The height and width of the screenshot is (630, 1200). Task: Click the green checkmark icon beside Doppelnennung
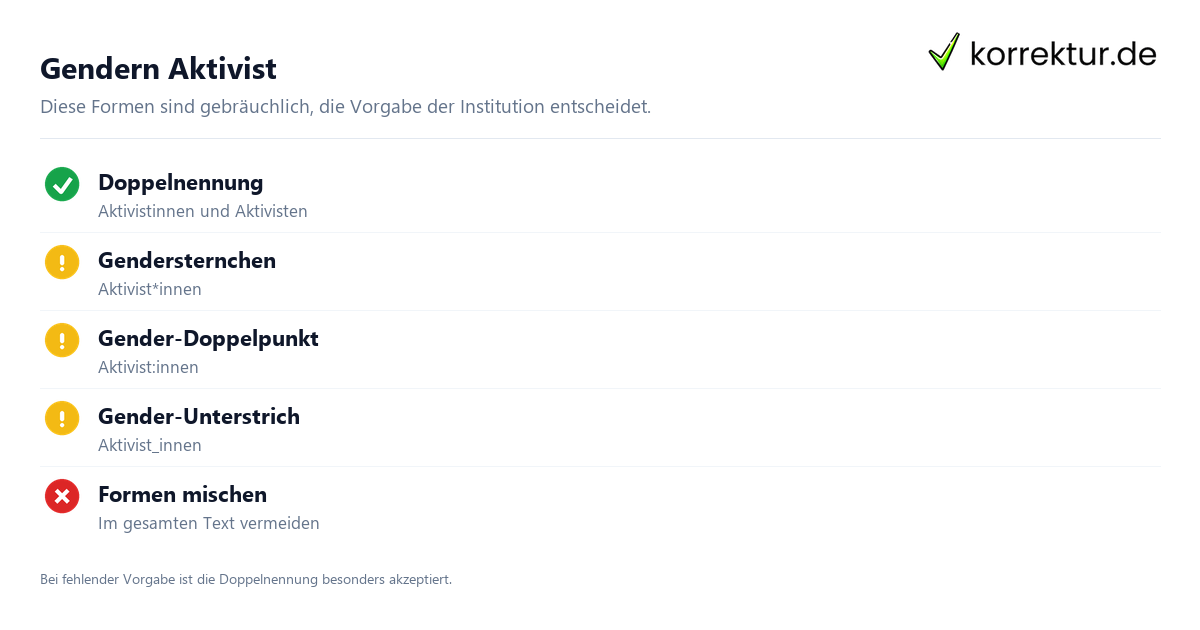pos(62,184)
